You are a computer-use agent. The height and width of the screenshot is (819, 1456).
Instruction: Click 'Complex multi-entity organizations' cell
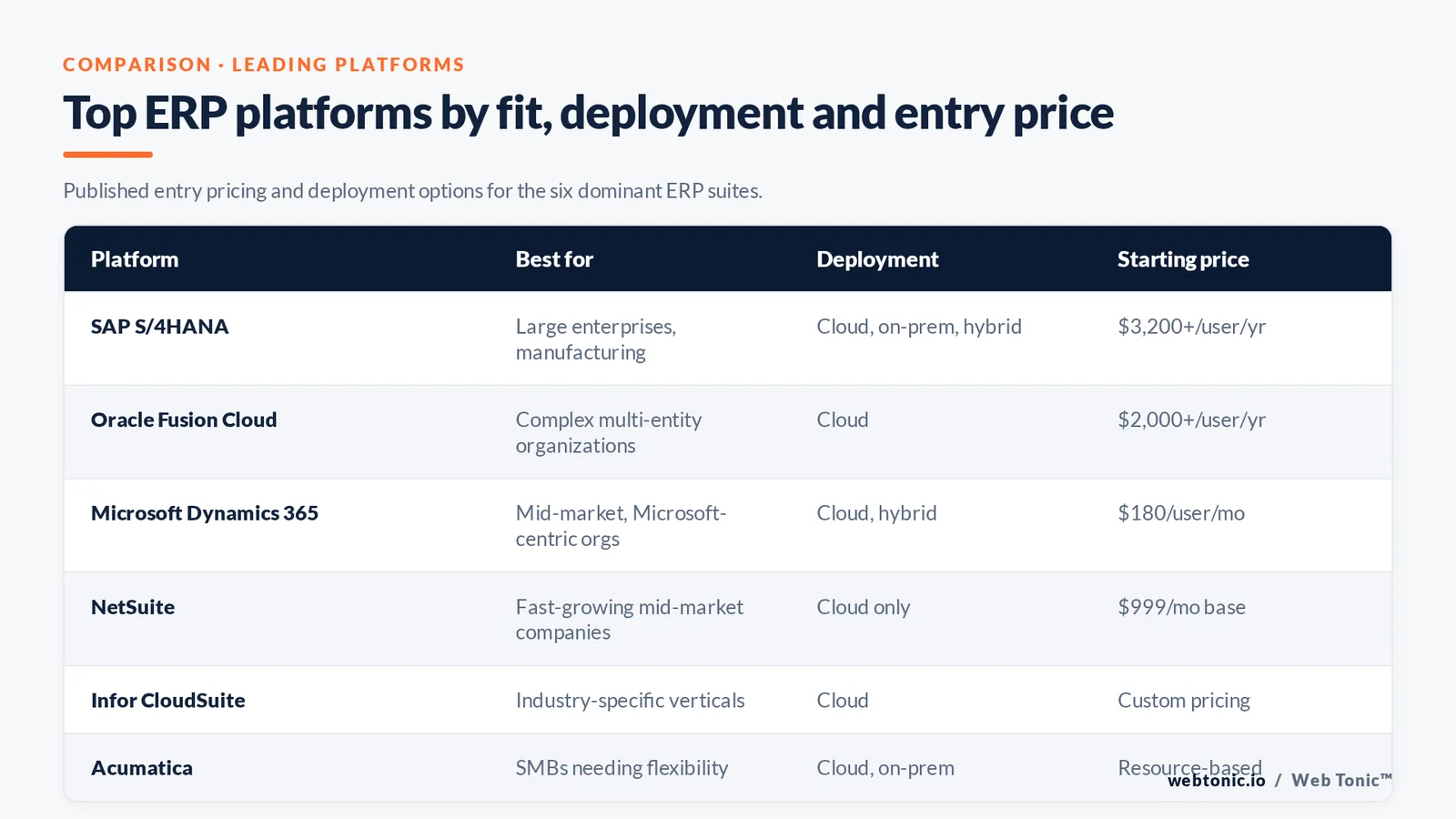pyautogui.click(x=609, y=433)
